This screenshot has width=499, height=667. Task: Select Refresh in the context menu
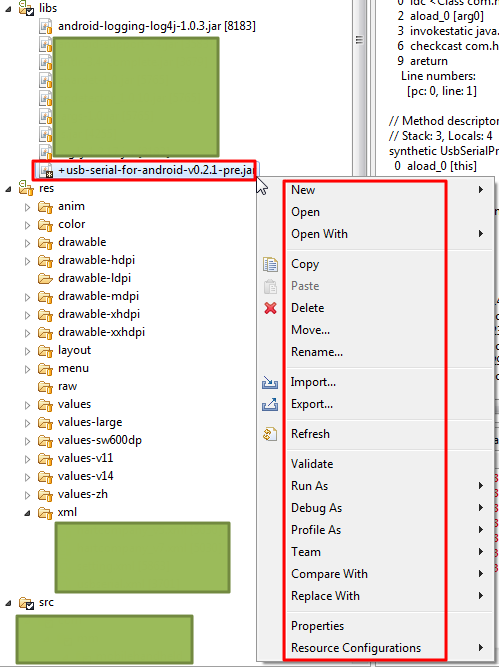click(x=377, y=434)
